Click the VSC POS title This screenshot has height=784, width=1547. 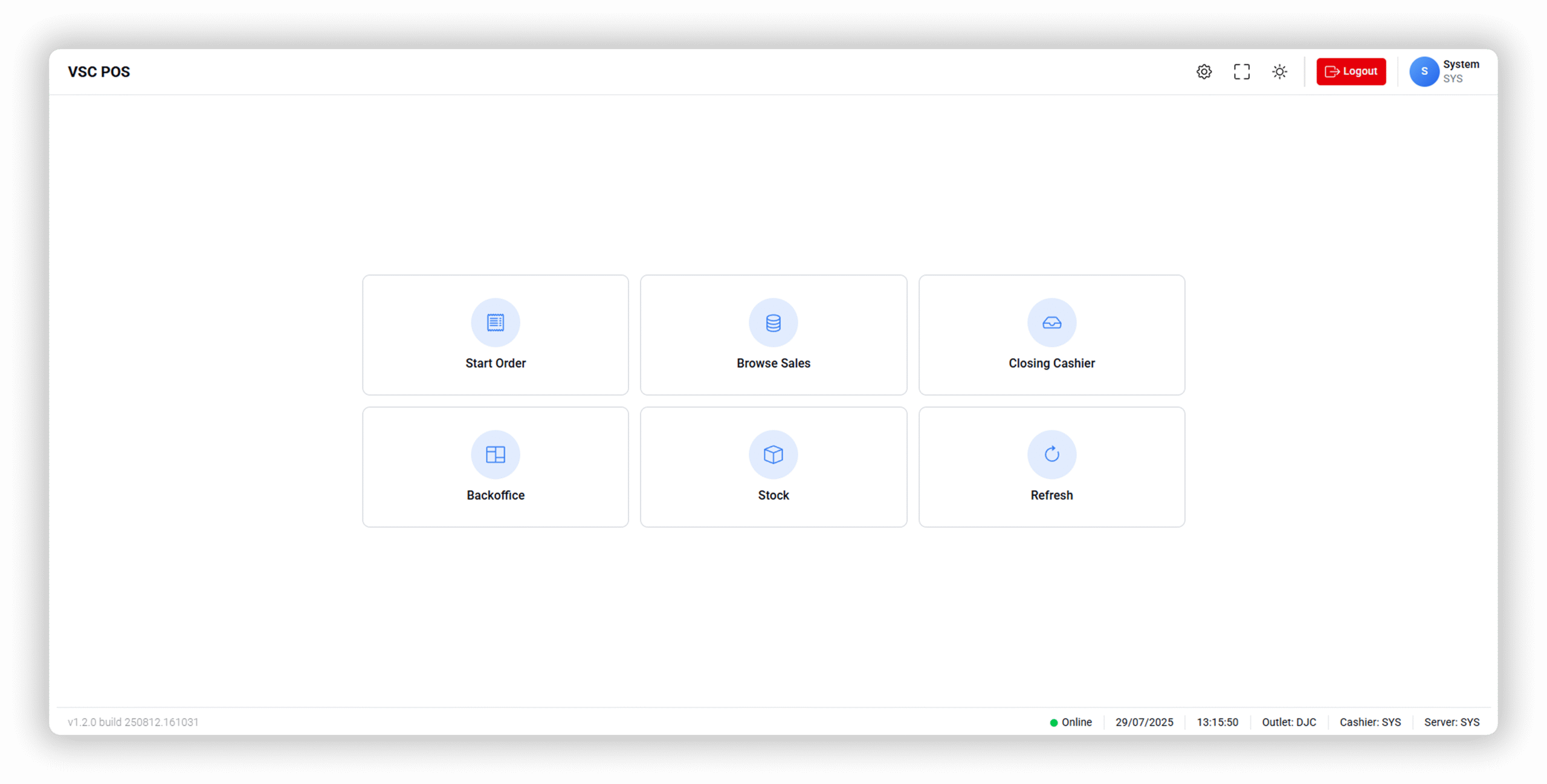pyautogui.click(x=99, y=72)
